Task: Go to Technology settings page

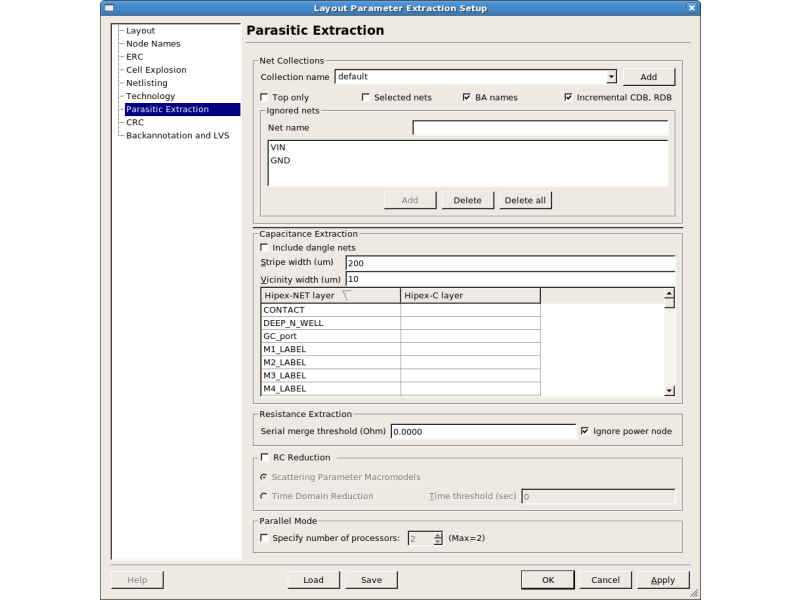Action: coord(150,96)
